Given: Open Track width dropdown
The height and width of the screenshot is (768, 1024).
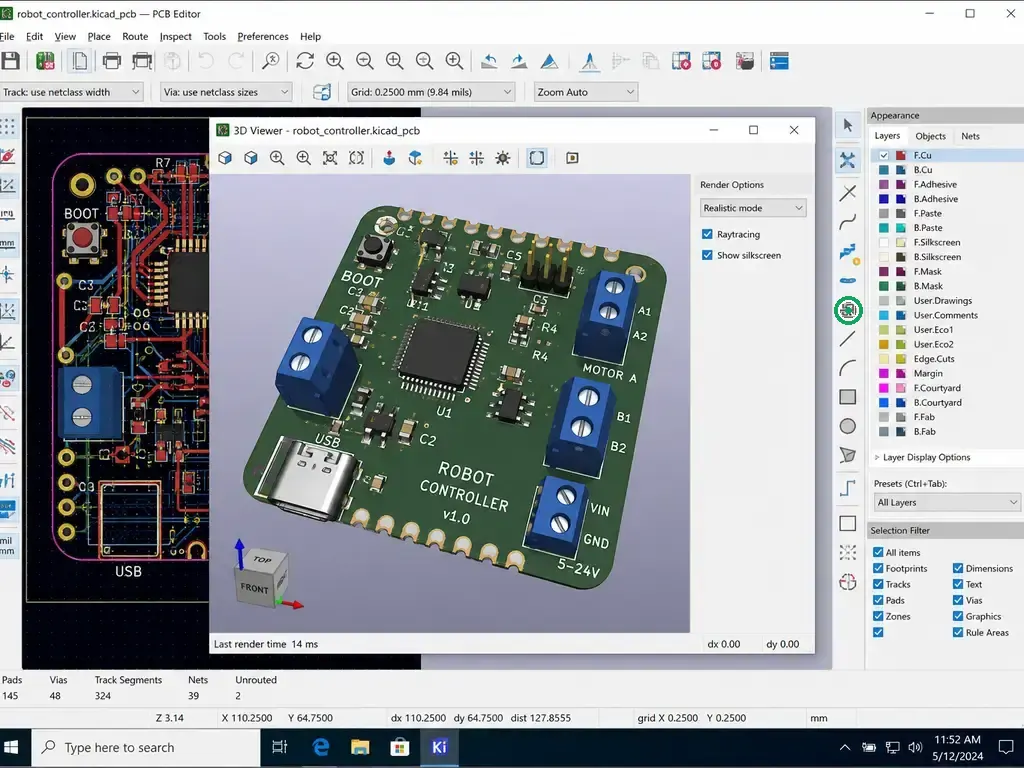Looking at the screenshot, I should coord(71,92).
